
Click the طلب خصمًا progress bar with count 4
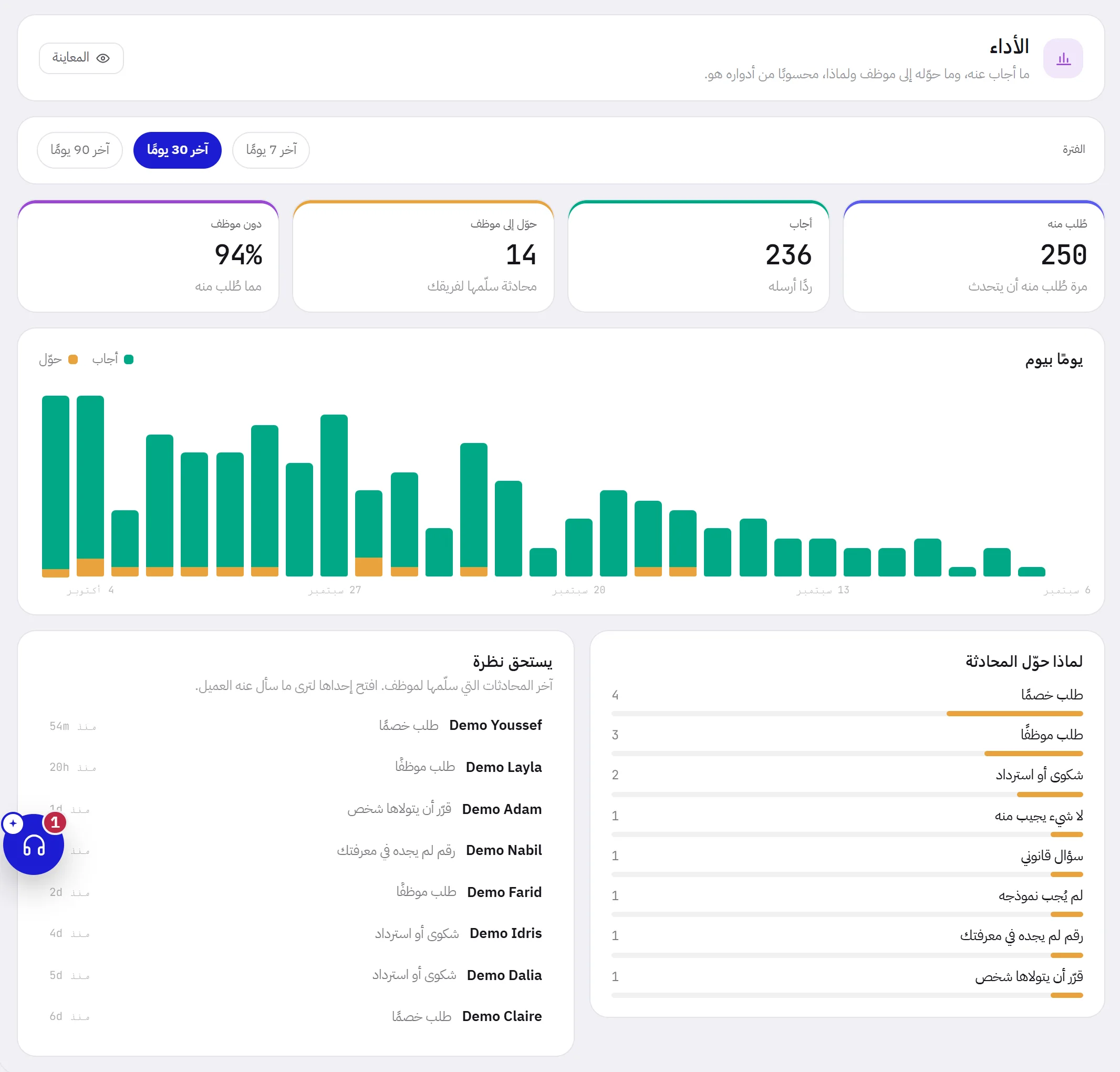point(847,714)
